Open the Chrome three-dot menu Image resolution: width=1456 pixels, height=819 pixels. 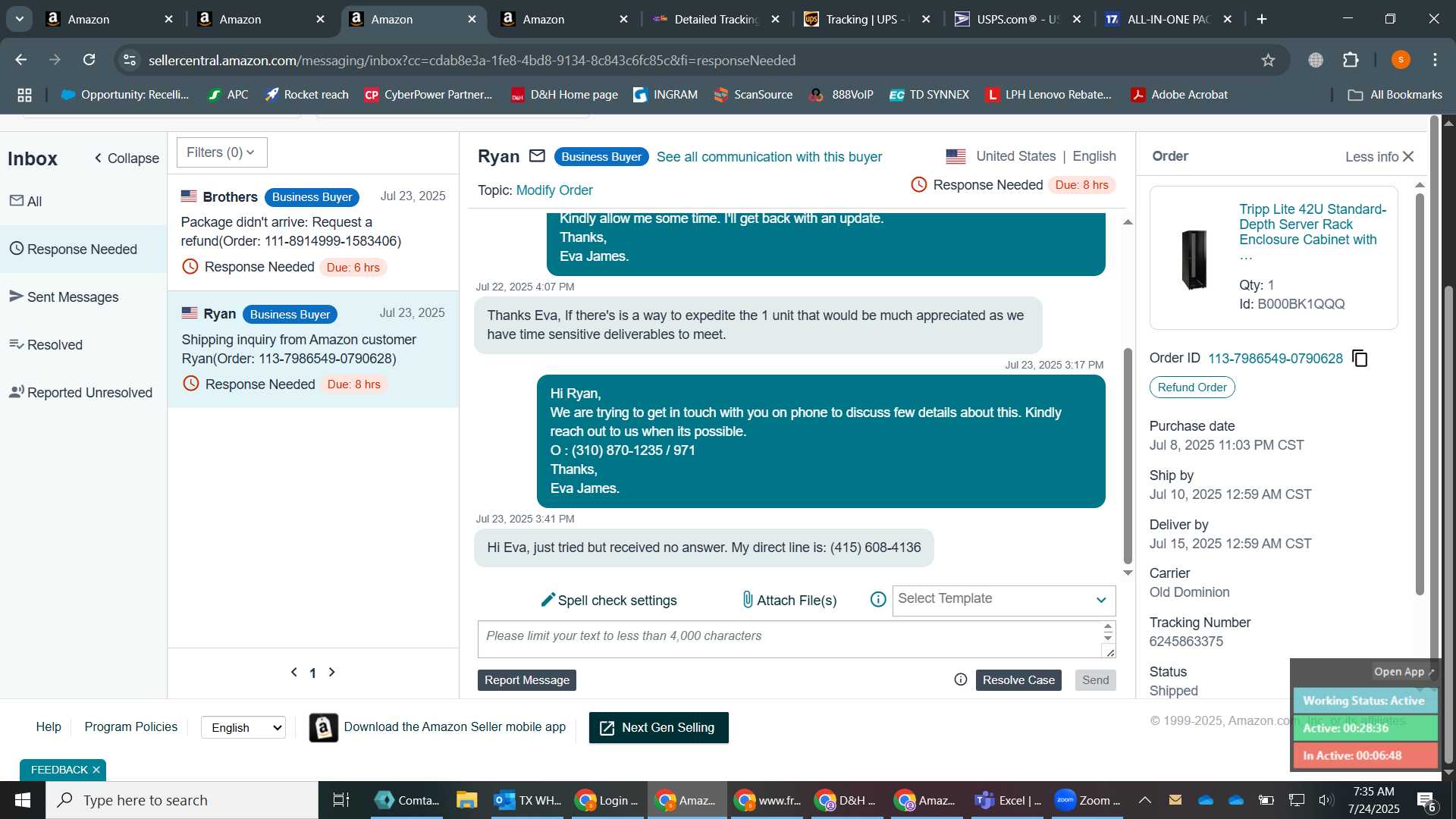[x=1436, y=60]
